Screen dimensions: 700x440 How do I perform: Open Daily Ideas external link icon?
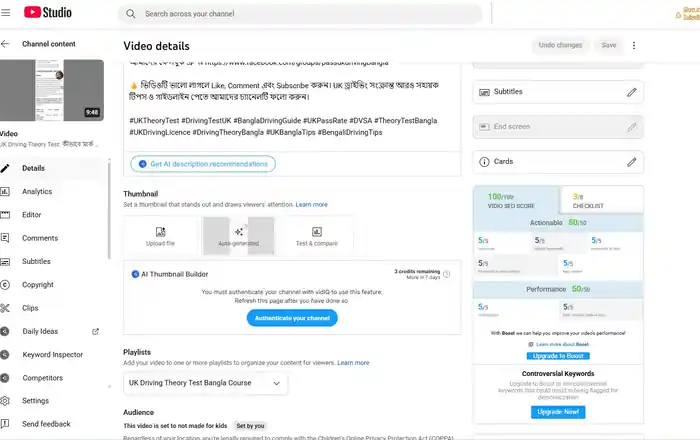pos(95,332)
